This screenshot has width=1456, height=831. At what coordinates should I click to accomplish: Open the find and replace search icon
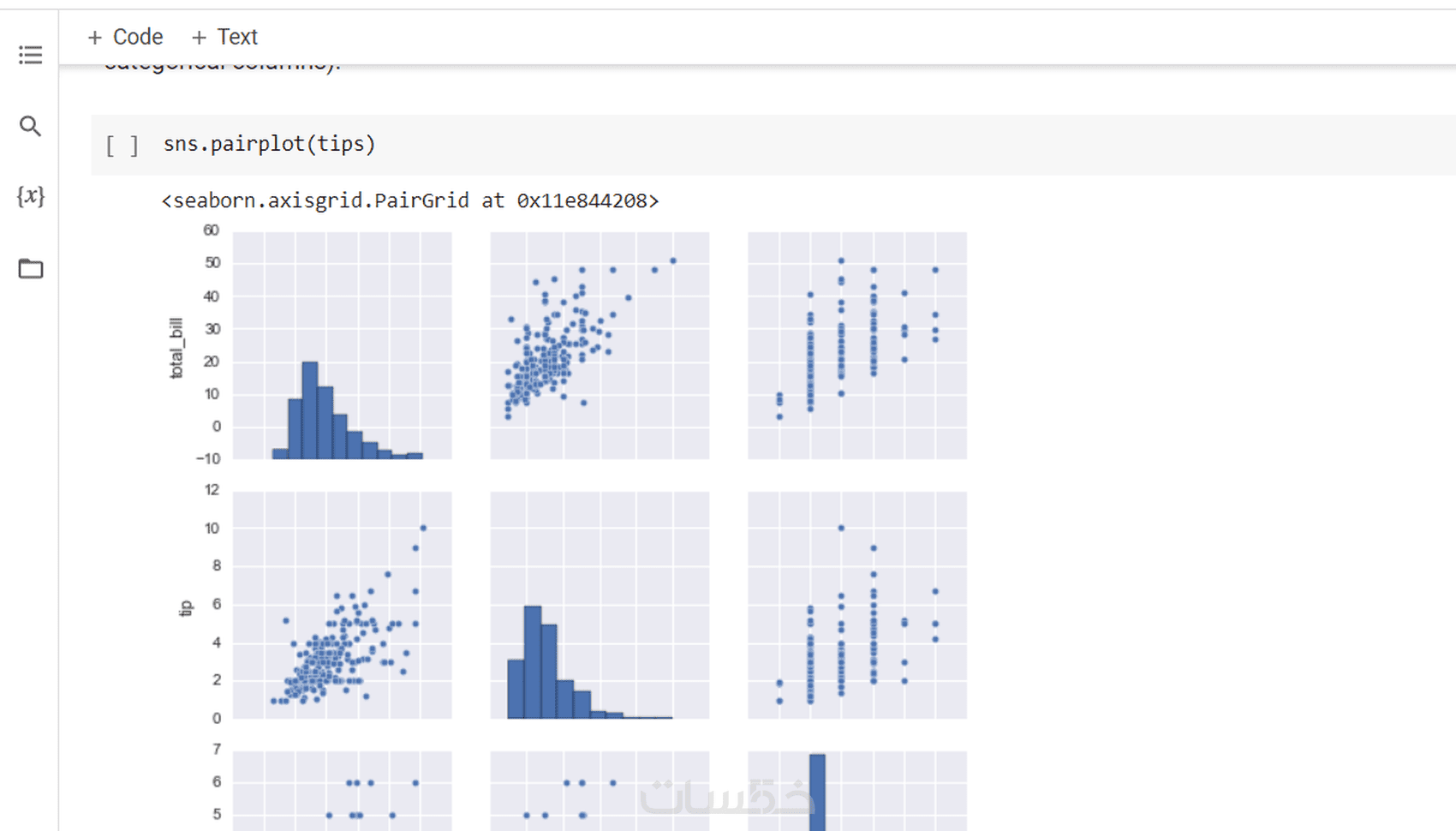point(30,127)
